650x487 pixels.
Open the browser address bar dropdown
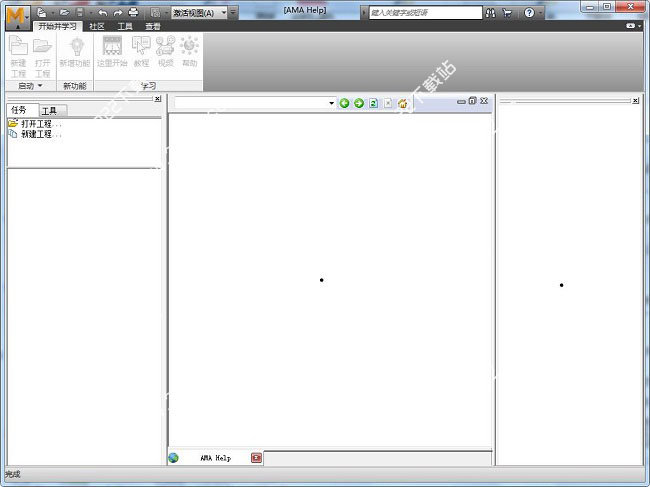(331, 103)
